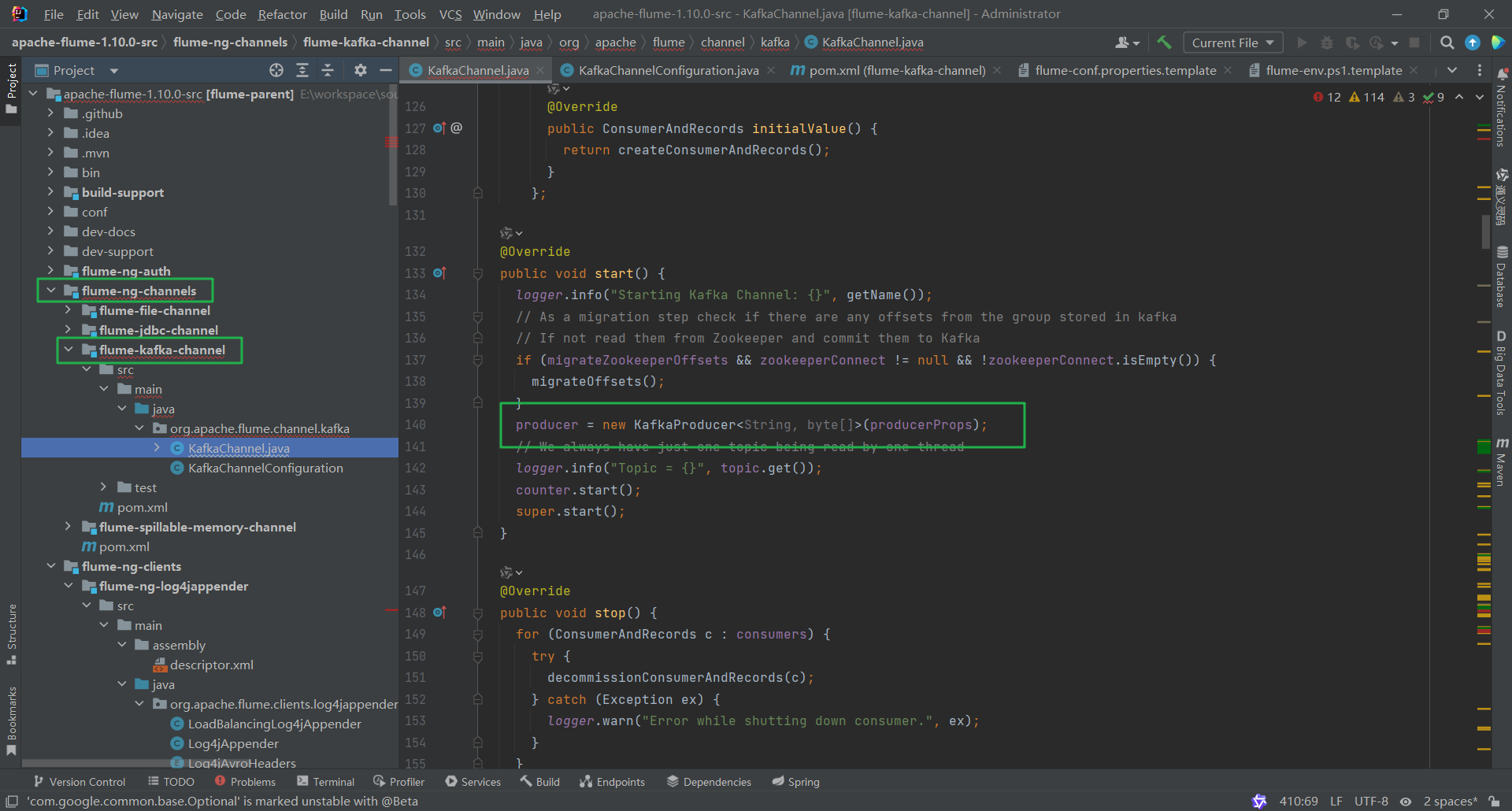Screen dimensions: 1512x811
Task: Toggle tool window quick access icon in status bar
Action: point(12,801)
